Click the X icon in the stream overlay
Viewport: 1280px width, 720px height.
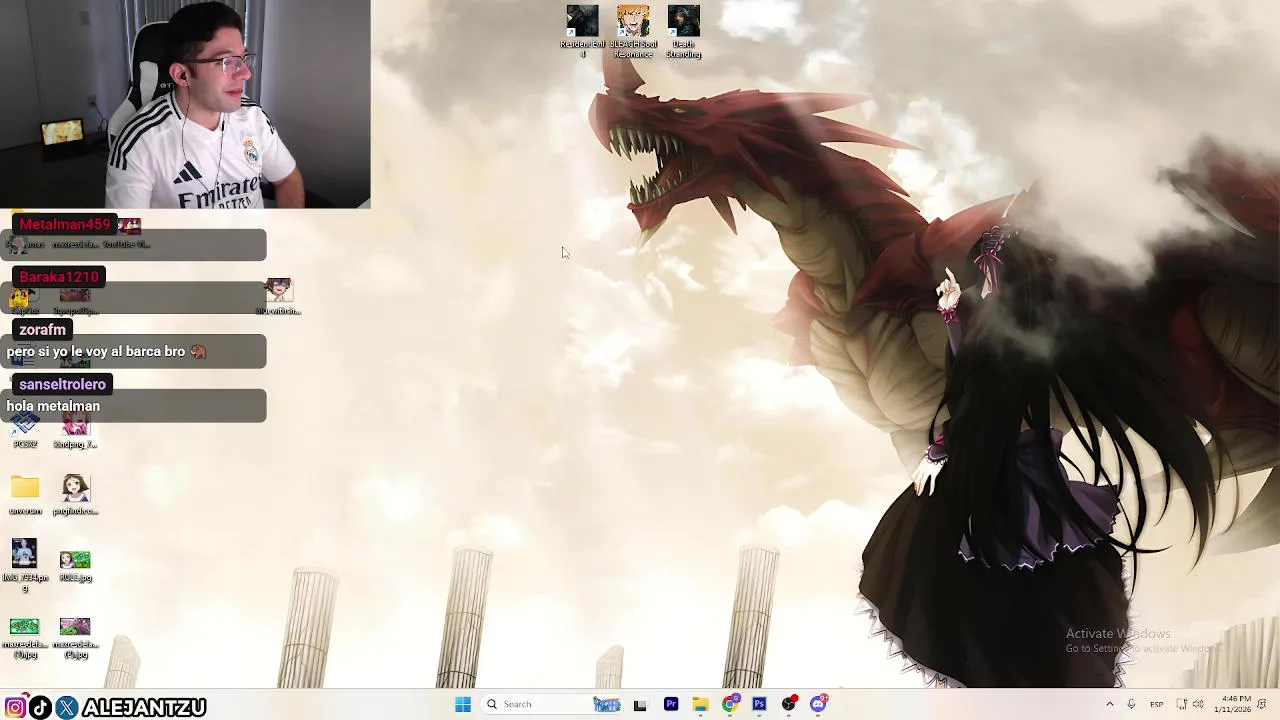[x=66, y=707]
